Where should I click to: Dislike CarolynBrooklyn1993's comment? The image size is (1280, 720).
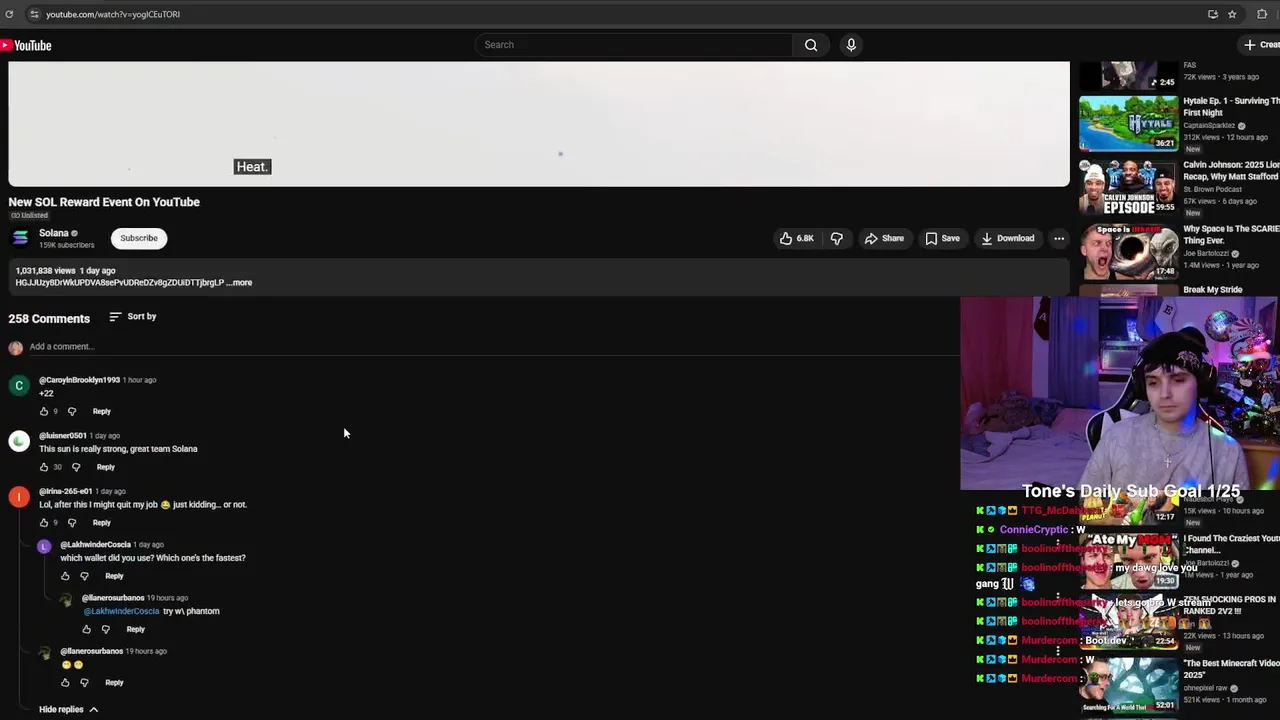[x=71, y=412]
